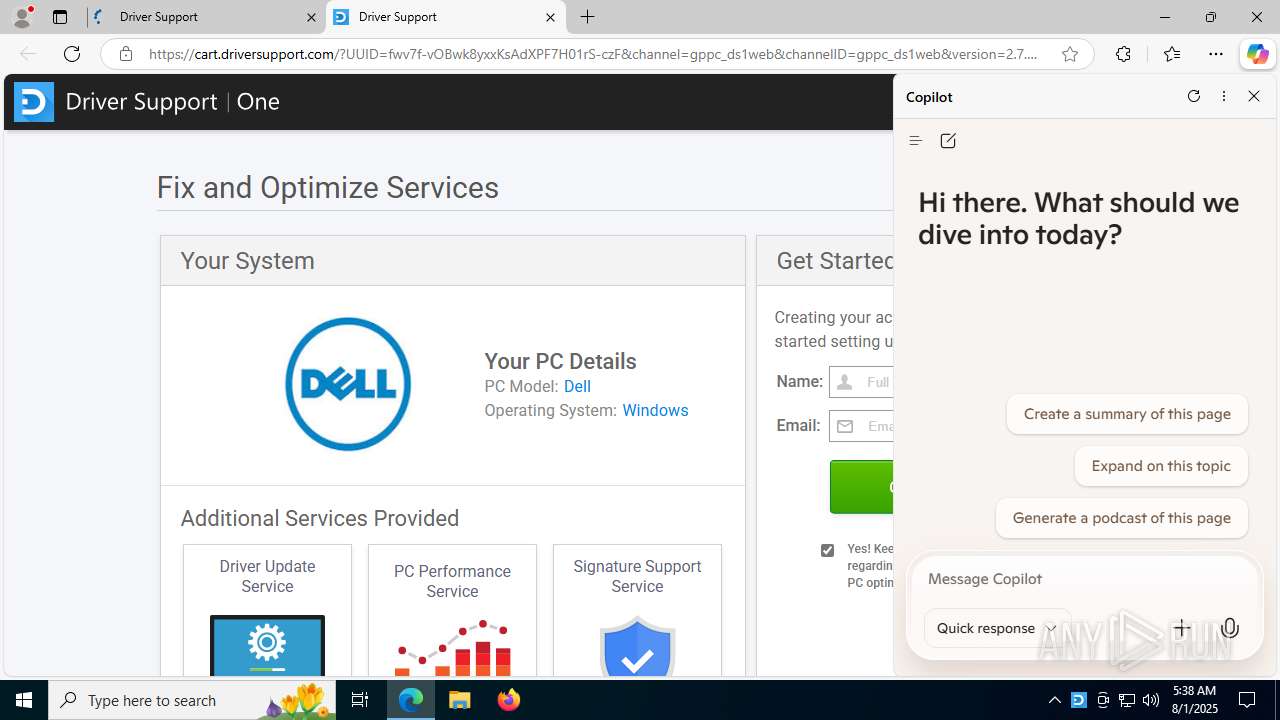This screenshot has width=1280, height=720.
Task: View site information lock icon
Action: point(126,54)
